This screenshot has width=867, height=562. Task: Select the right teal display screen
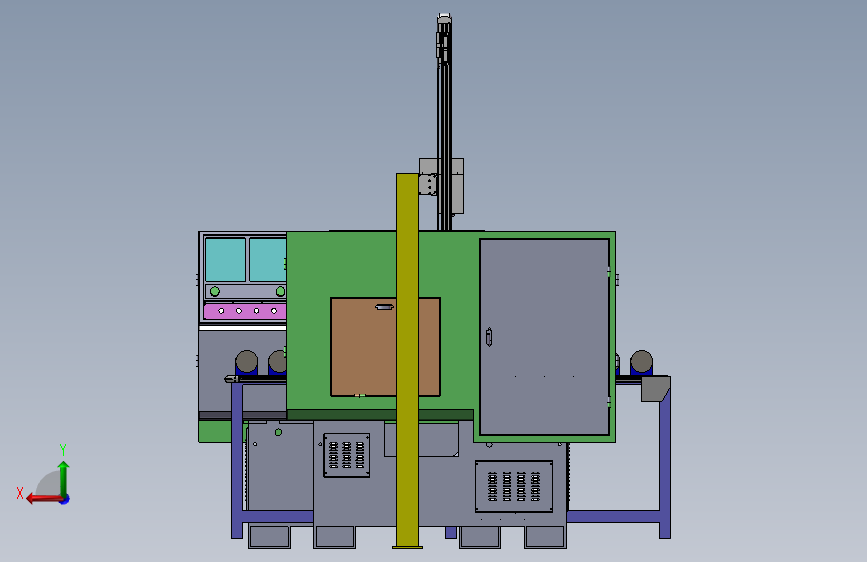coord(268,260)
